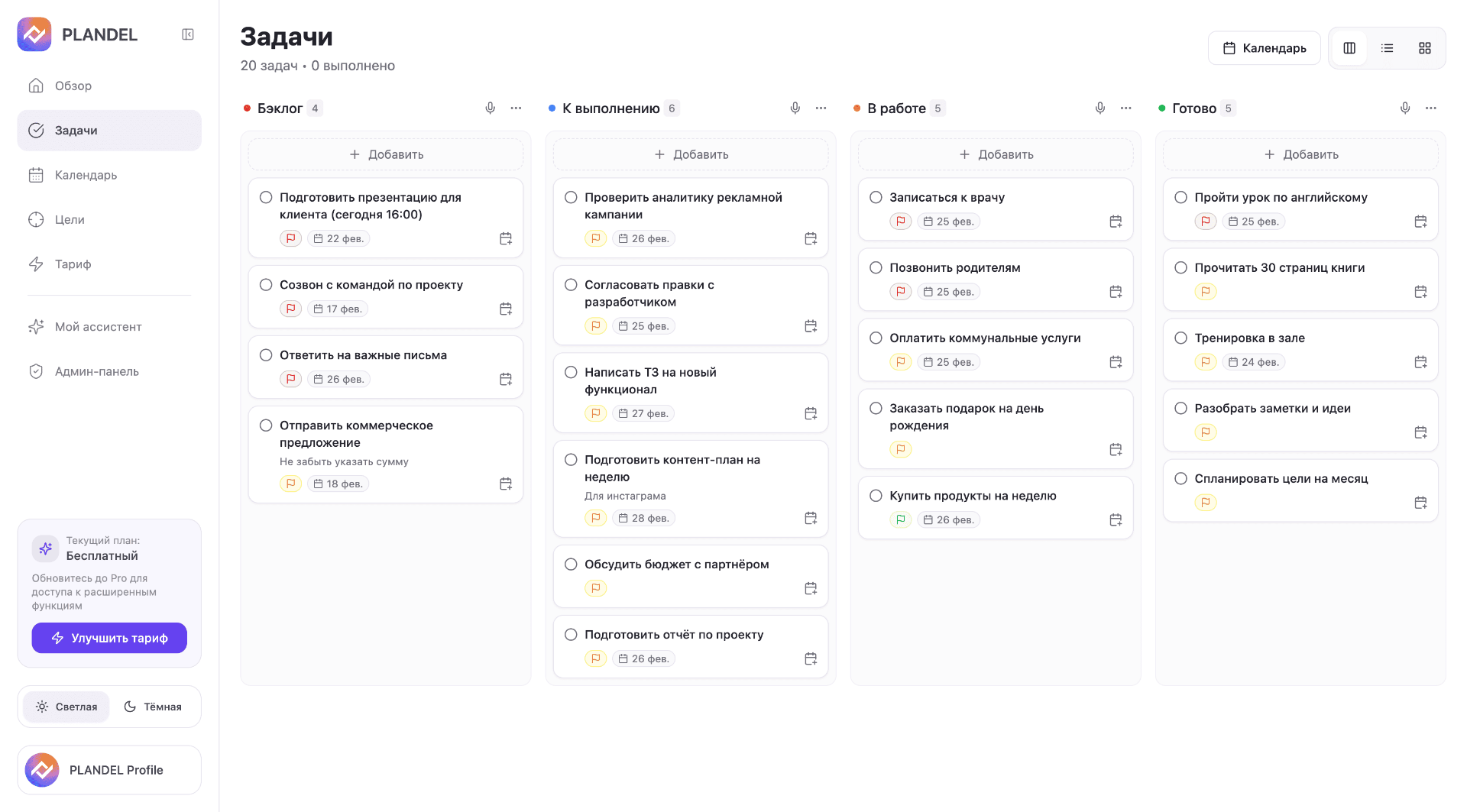Click calendar icon on Тренировка в зале card
The image size is (1467, 812).
[x=1420, y=362]
